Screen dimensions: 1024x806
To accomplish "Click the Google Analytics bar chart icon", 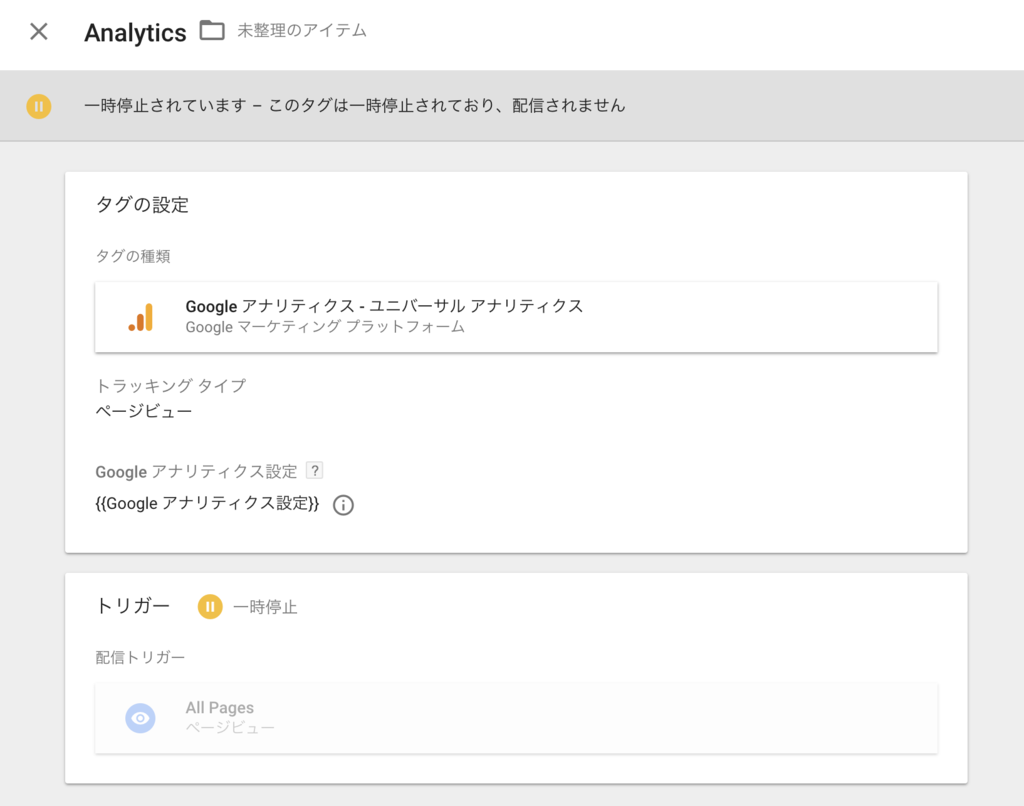I will pos(140,317).
